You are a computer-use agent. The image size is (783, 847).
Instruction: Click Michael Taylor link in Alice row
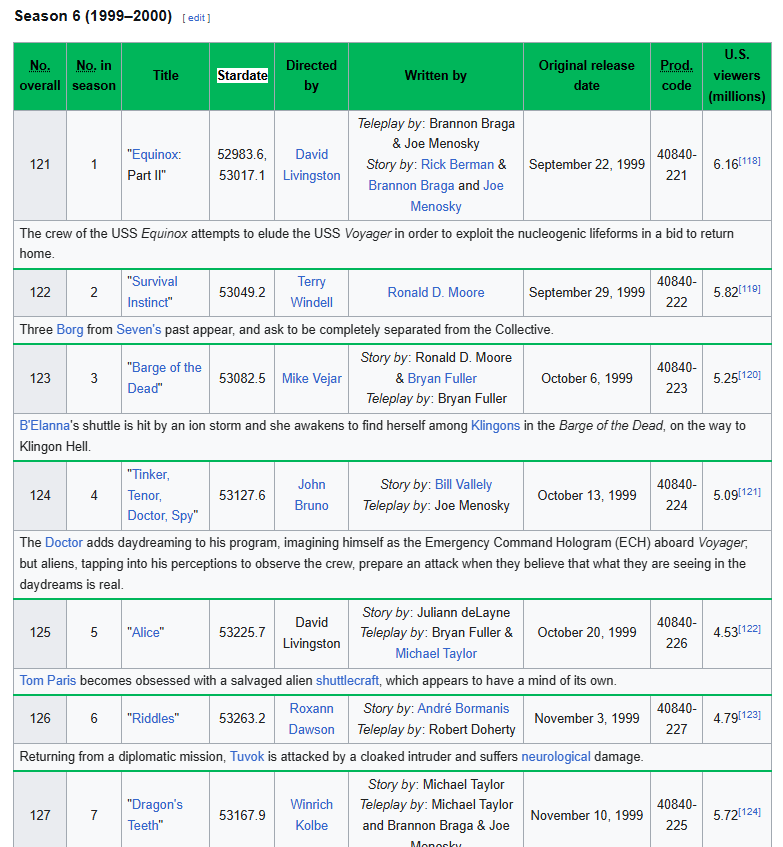tap(436, 654)
